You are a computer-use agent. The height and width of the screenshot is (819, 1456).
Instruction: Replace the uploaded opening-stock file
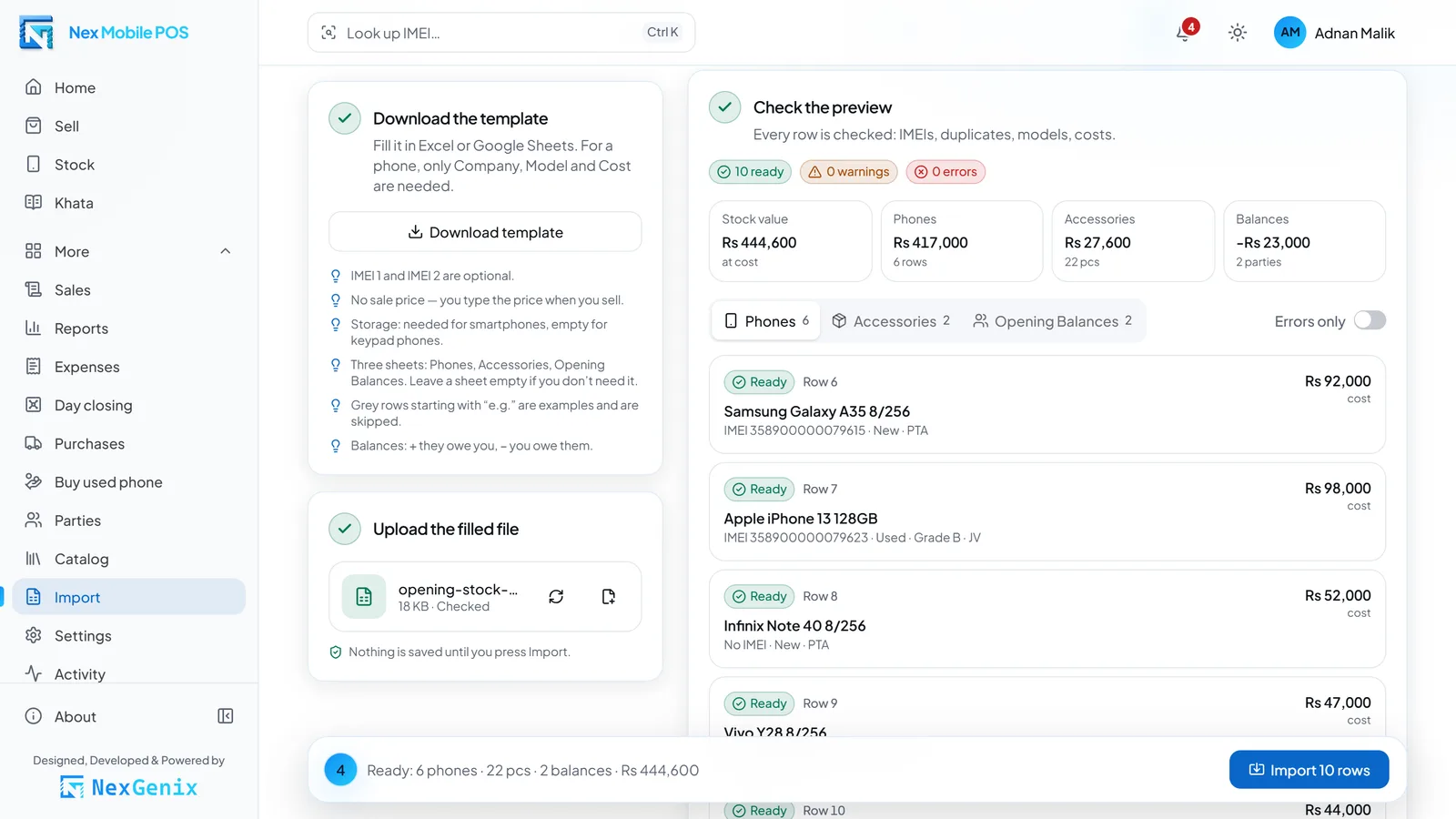click(609, 597)
